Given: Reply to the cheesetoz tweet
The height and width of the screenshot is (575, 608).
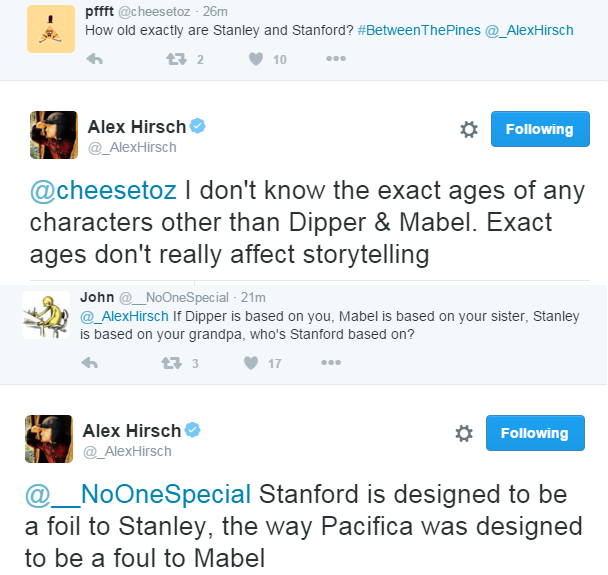Looking at the screenshot, I should pos(95,60).
